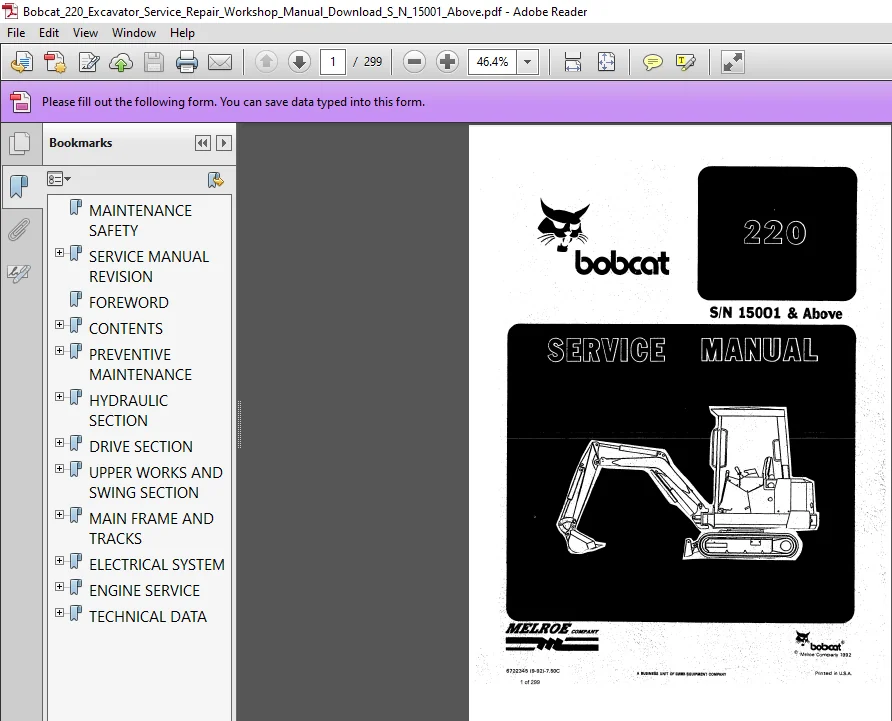Toggle the Bookmarks panel icon

19,186
